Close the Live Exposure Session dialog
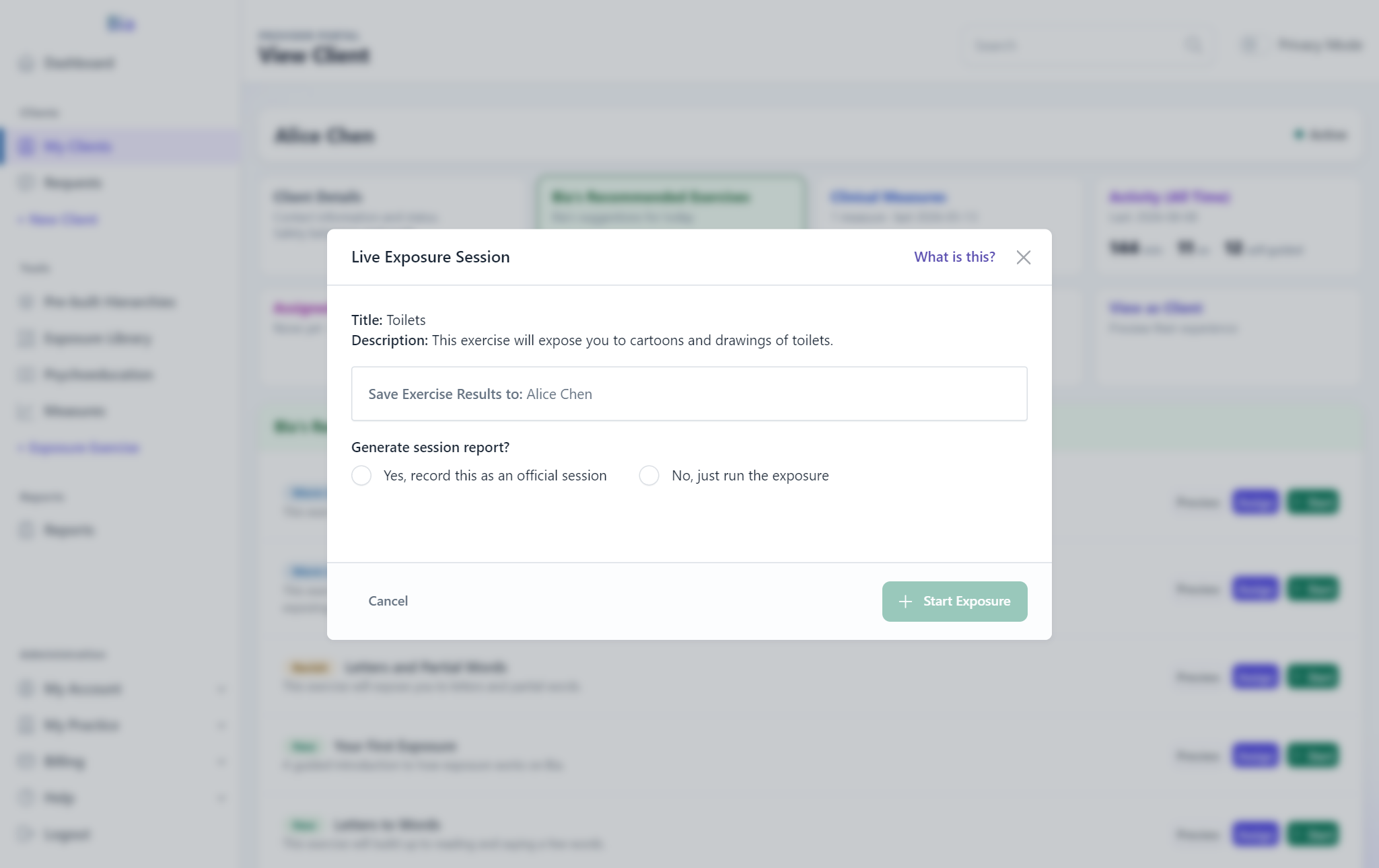1379x868 pixels. pyautogui.click(x=1023, y=257)
